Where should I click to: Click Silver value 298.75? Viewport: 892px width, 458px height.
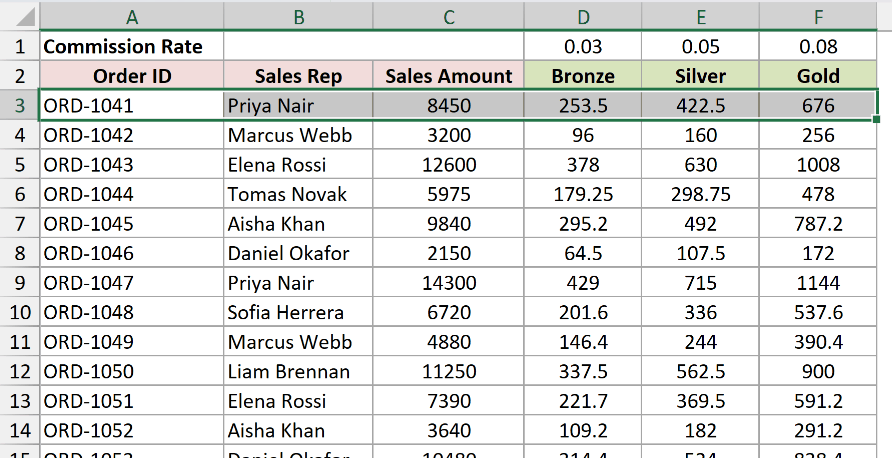click(701, 194)
